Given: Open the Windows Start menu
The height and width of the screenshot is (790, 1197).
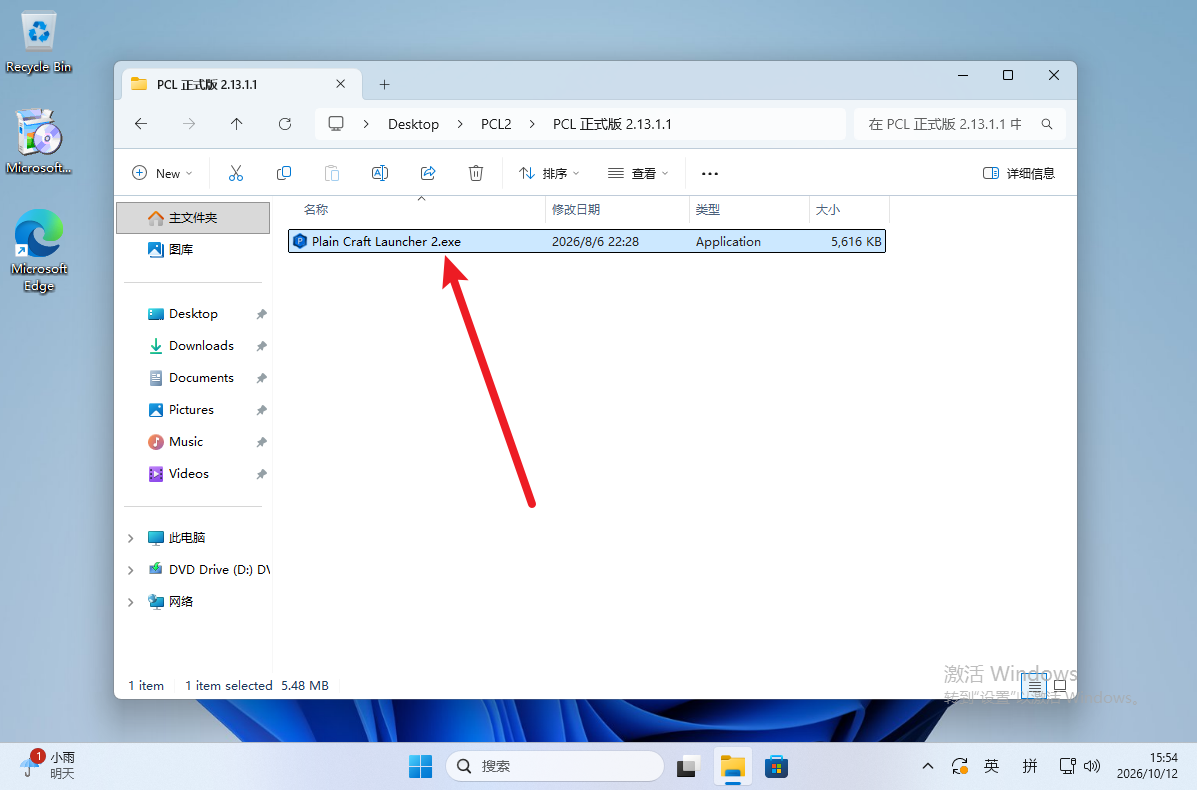Looking at the screenshot, I should pyautogui.click(x=420, y=766).
